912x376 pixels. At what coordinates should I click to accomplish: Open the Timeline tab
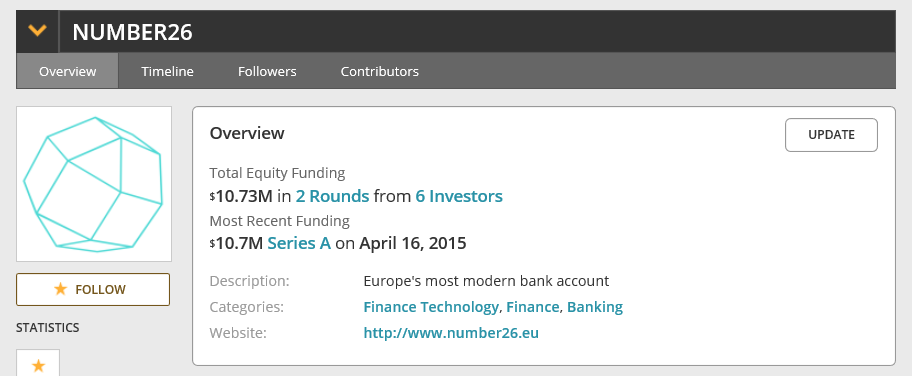click(168, 72)
